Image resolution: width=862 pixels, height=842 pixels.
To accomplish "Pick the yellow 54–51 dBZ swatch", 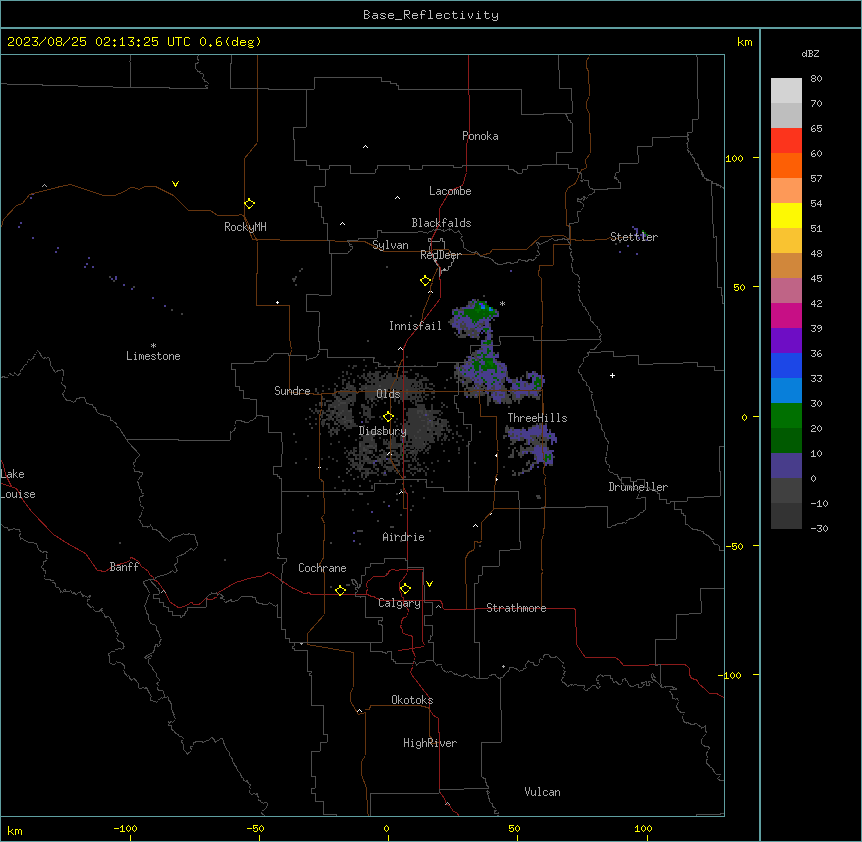I will 786,215.
